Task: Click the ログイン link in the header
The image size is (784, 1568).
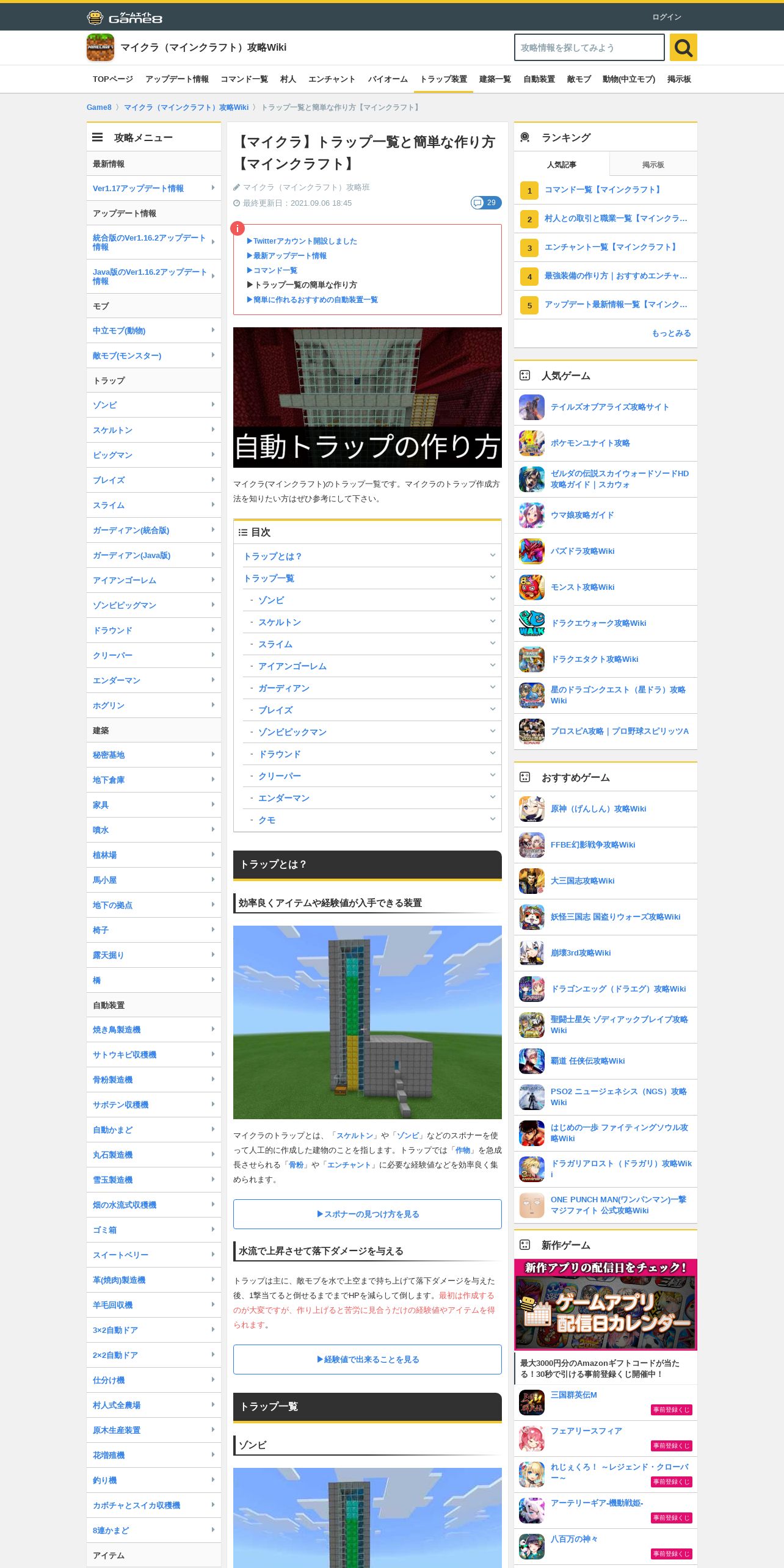Action: point(667,17)
